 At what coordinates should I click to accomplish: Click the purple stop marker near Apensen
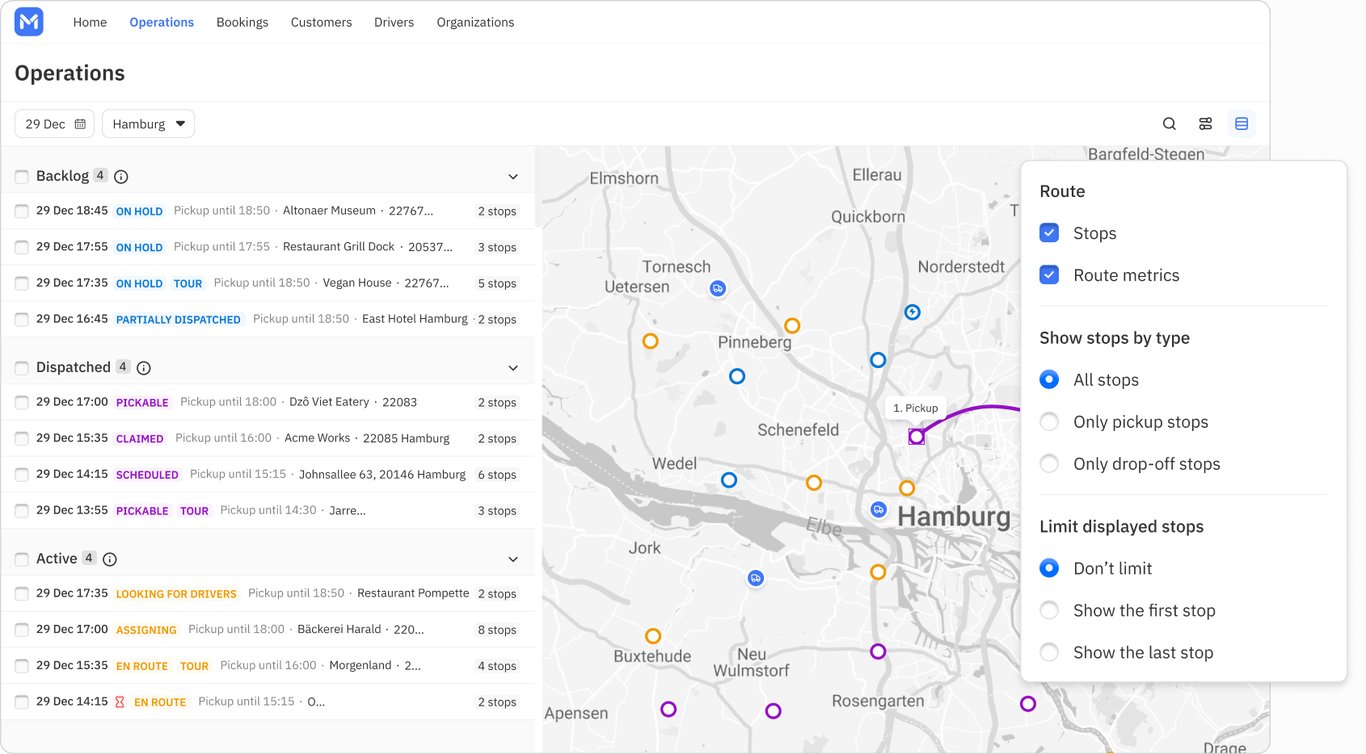click(x=669, y=709)
